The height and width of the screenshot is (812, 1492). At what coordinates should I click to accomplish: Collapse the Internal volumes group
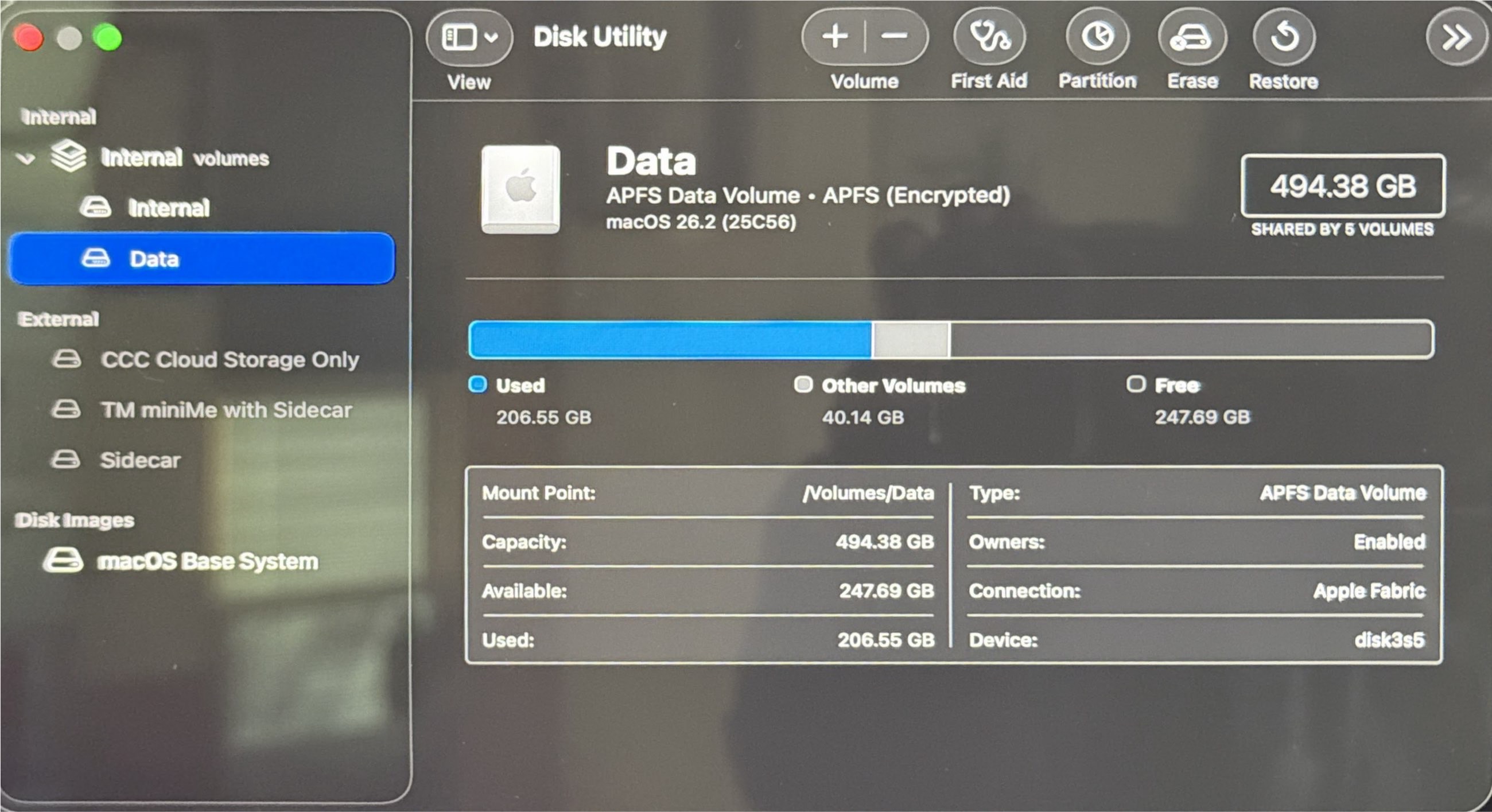tap(25, 158)
